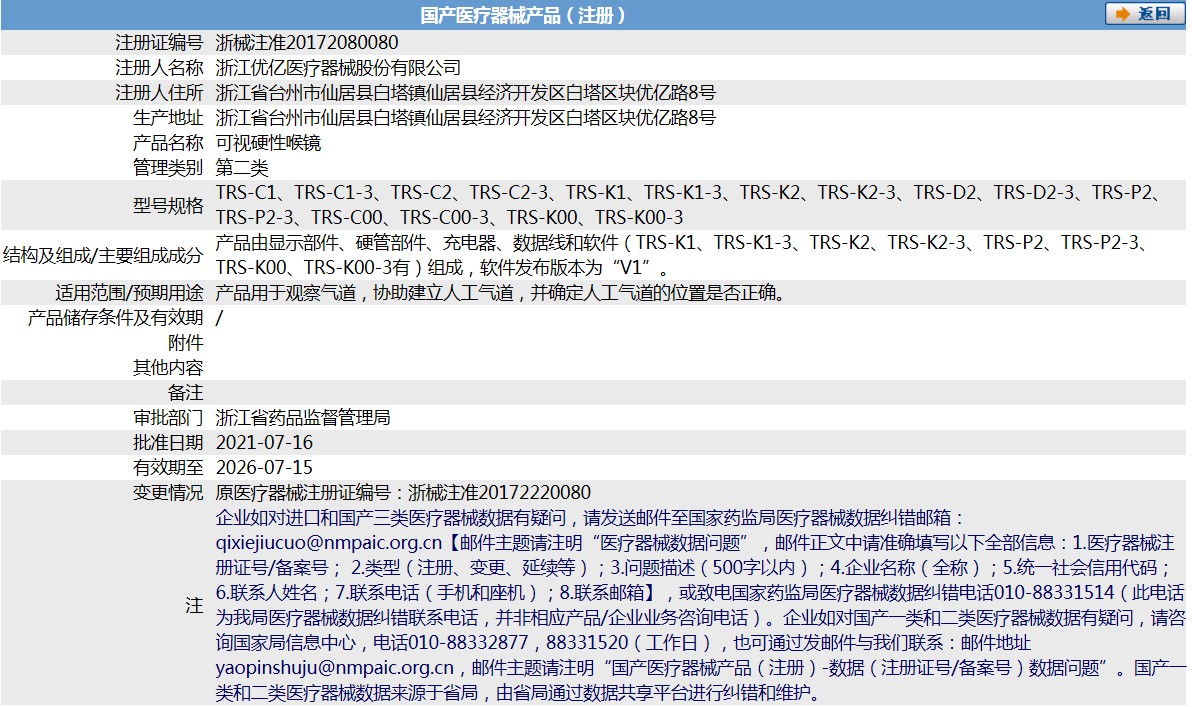Click the email yaopinshuju@nmpaic.org.cn
Screen dimensions: 1192x707
(334, 668)
